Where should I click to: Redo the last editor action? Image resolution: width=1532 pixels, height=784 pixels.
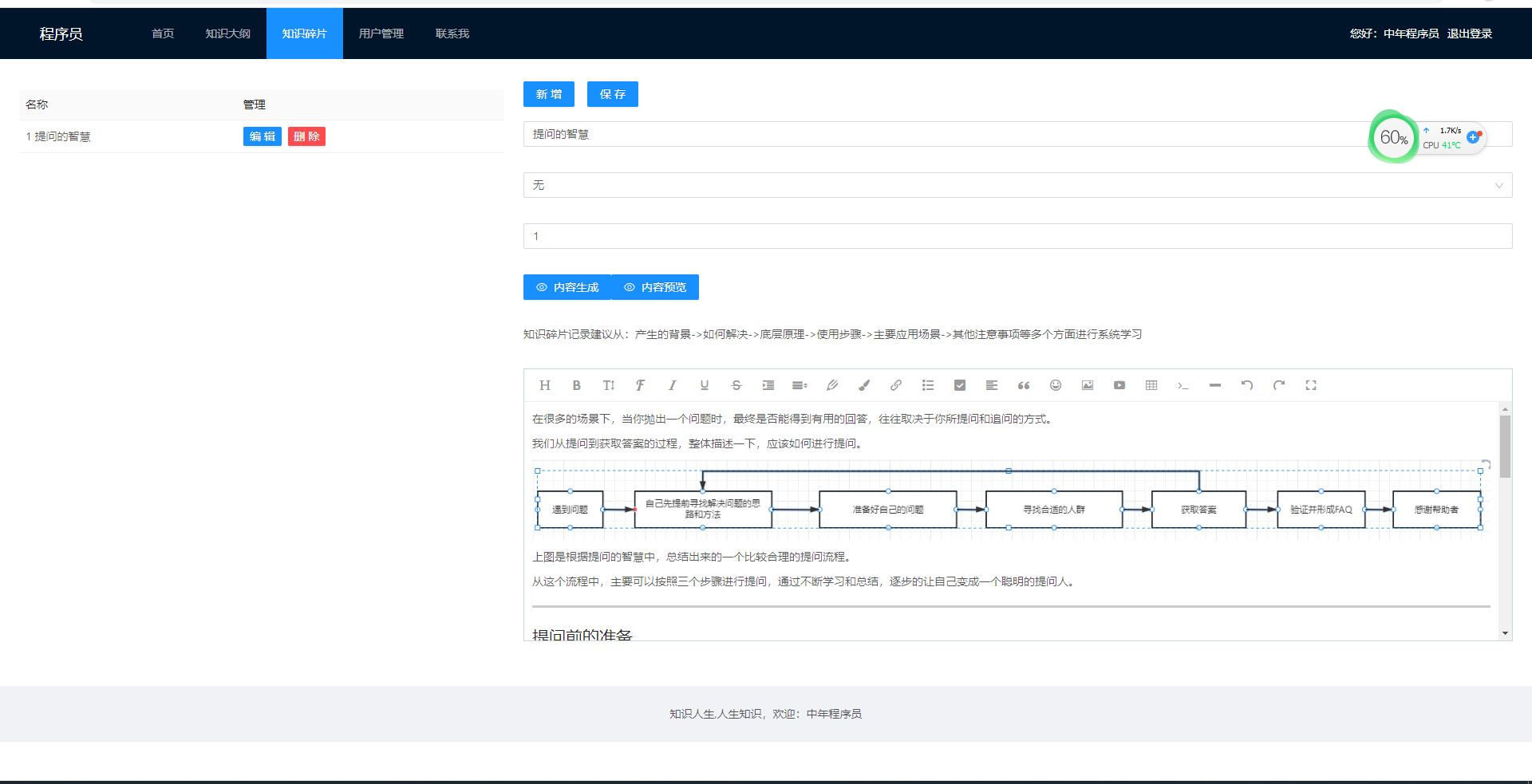tap(1279, 385)
